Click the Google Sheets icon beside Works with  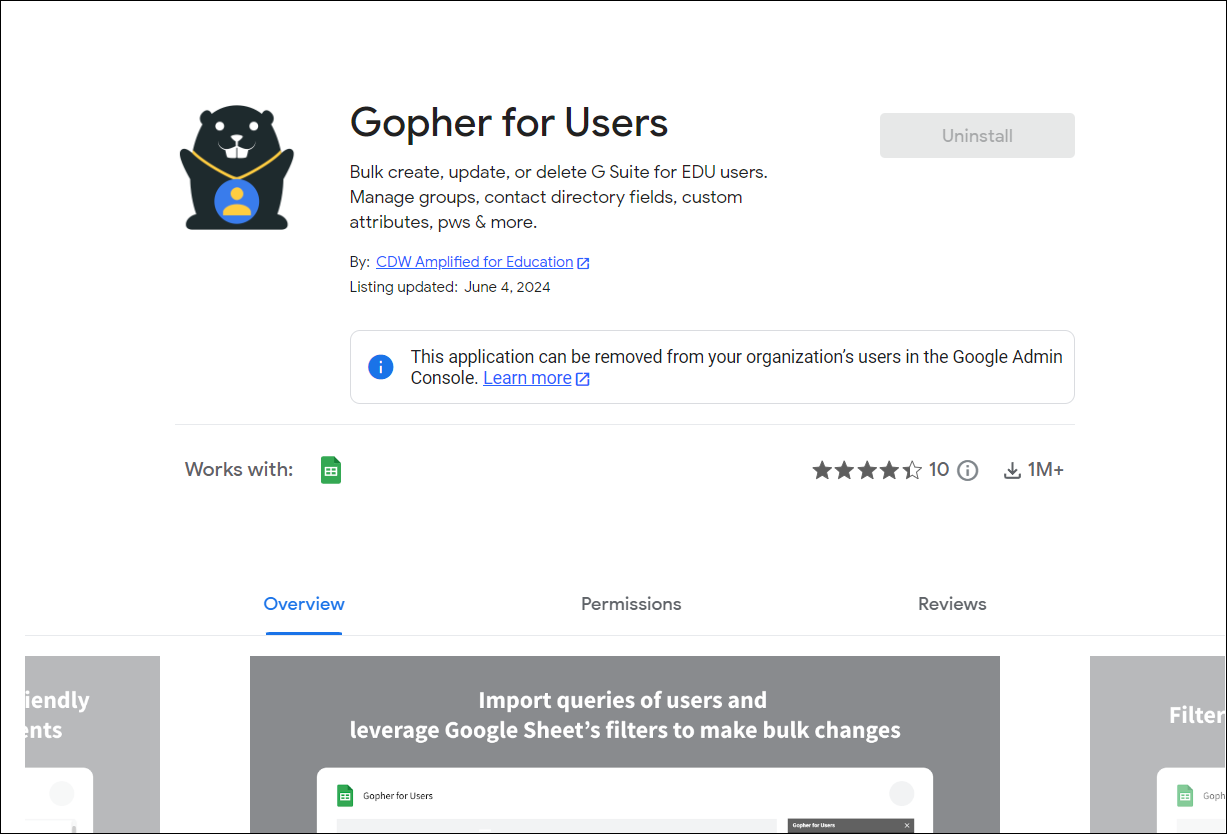(x=331, y=470)
